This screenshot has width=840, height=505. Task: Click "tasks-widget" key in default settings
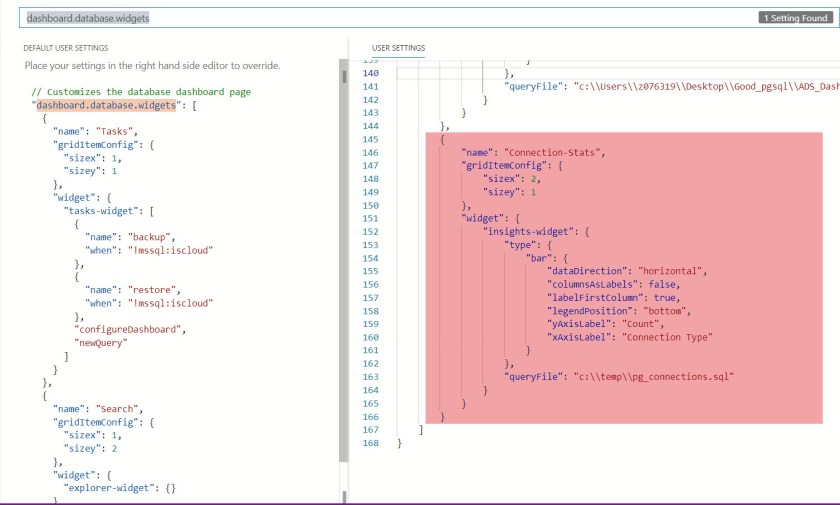coord(102,210)
